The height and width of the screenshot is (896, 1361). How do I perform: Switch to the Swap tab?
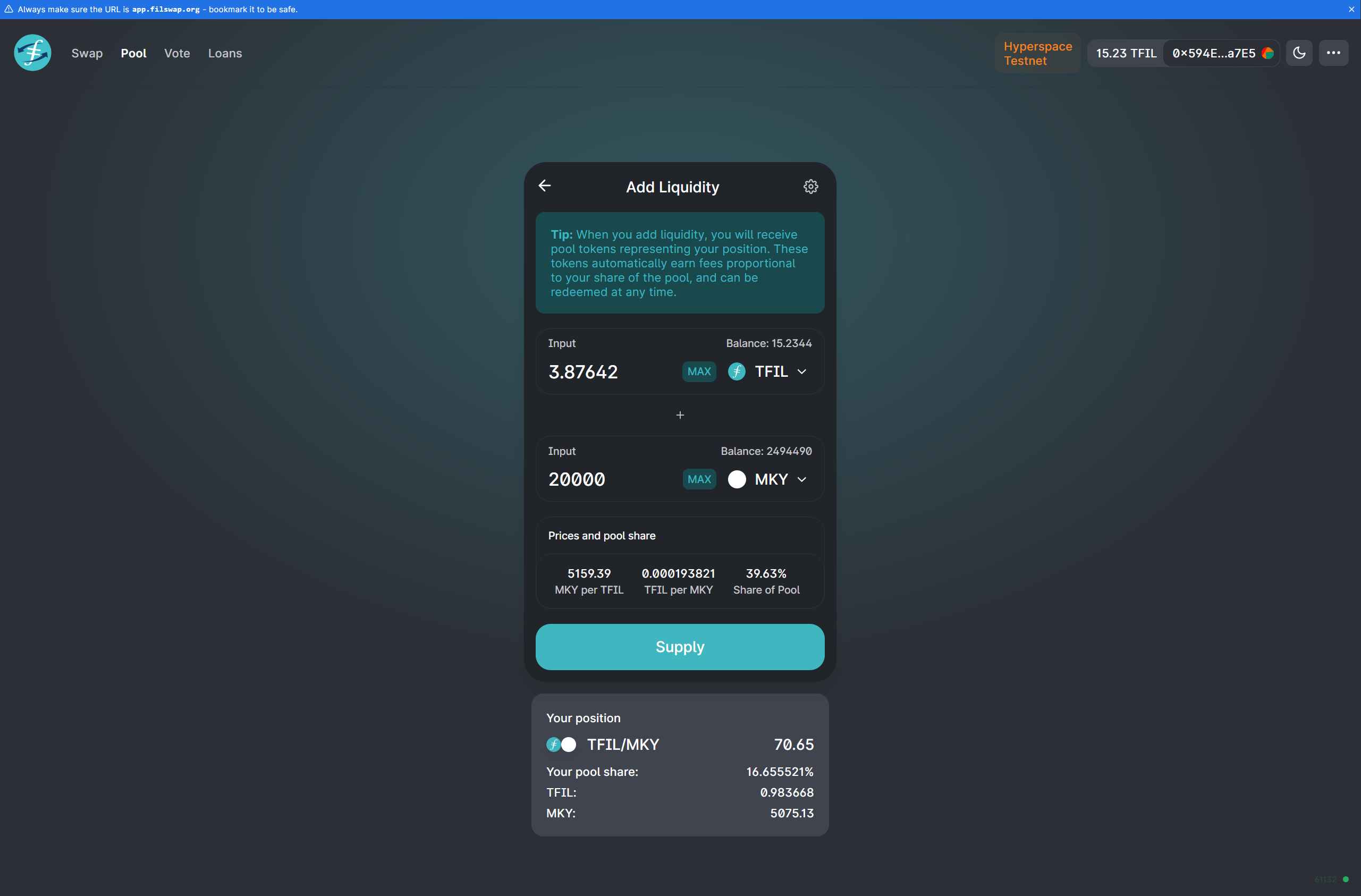coord(87,53)
